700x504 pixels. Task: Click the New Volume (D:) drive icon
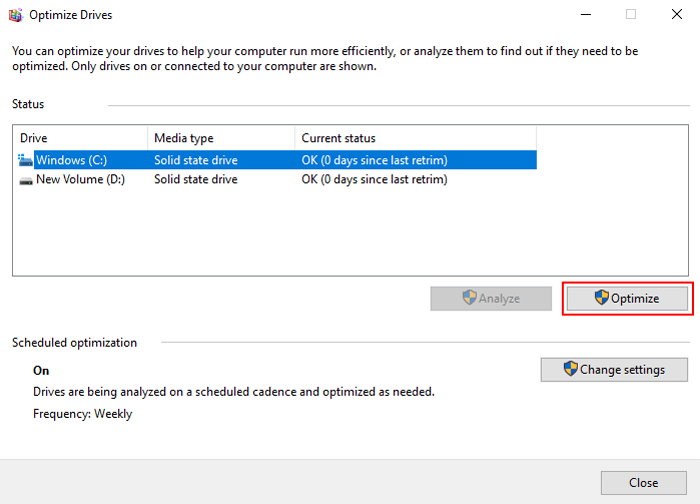coord(25,180)
